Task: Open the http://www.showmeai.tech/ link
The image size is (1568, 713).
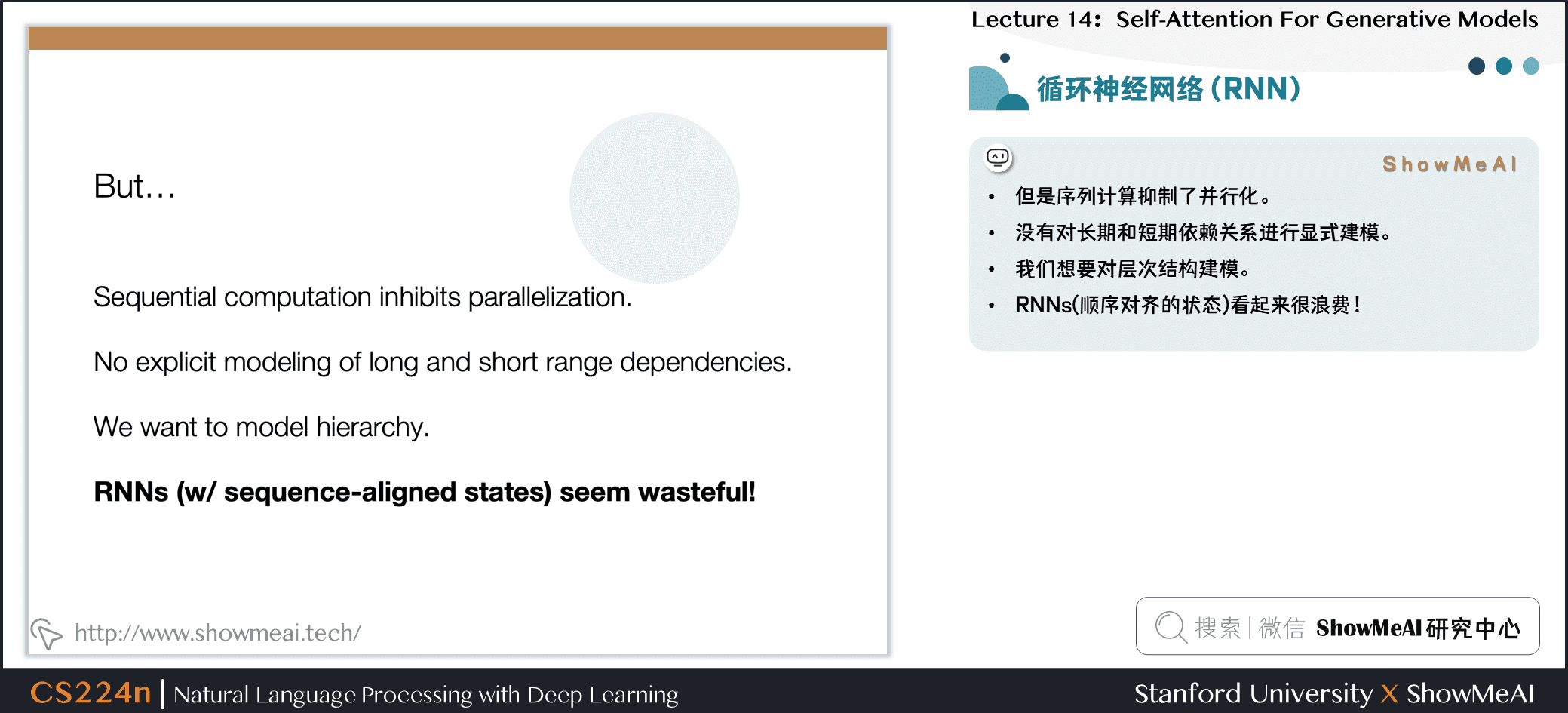Action: click(217, 632)
